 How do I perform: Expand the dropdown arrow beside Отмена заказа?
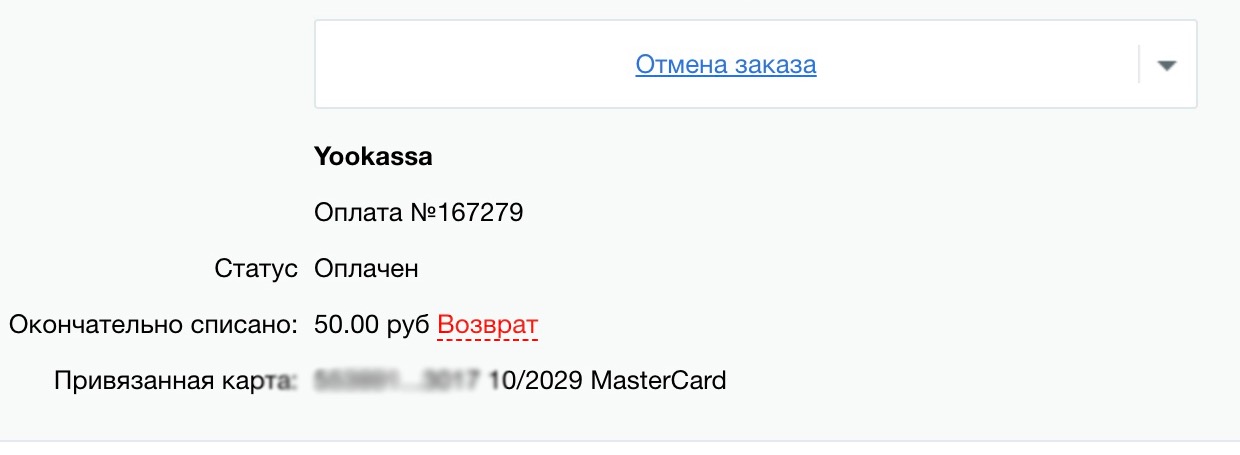1166,65
